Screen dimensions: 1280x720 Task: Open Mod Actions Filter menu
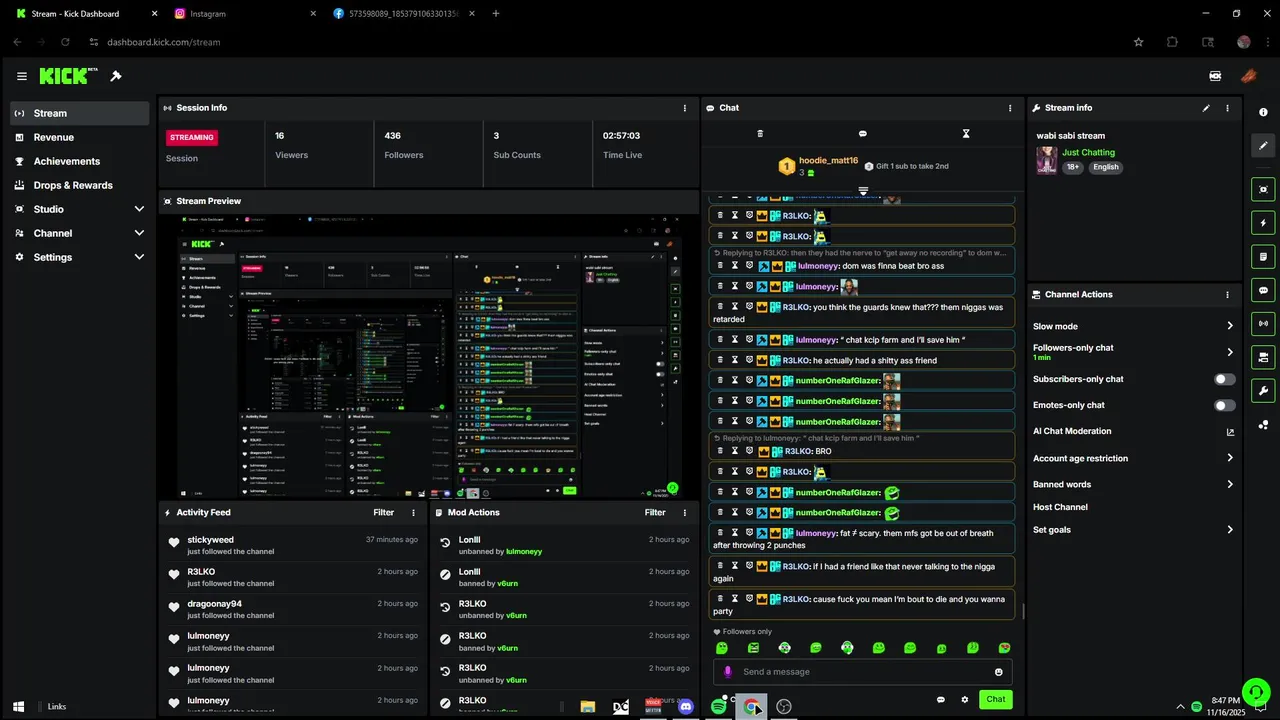tap(655, 513)
